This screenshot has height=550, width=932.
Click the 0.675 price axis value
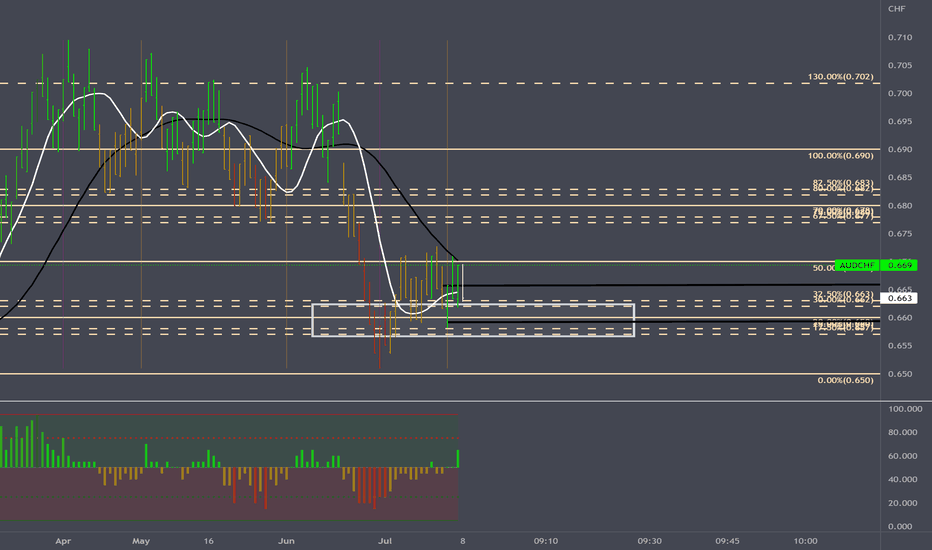900,234
